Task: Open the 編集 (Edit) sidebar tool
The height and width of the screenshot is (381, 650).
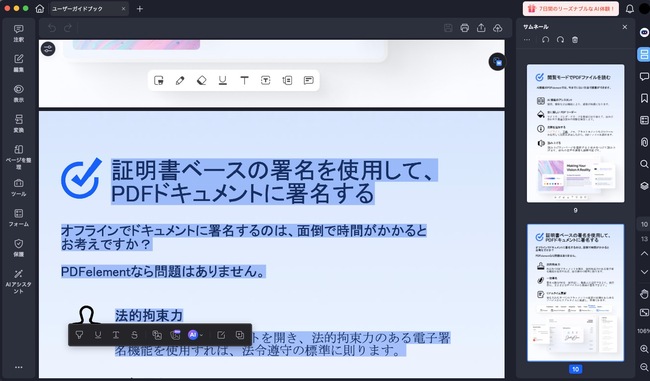Action: point(19,63)
